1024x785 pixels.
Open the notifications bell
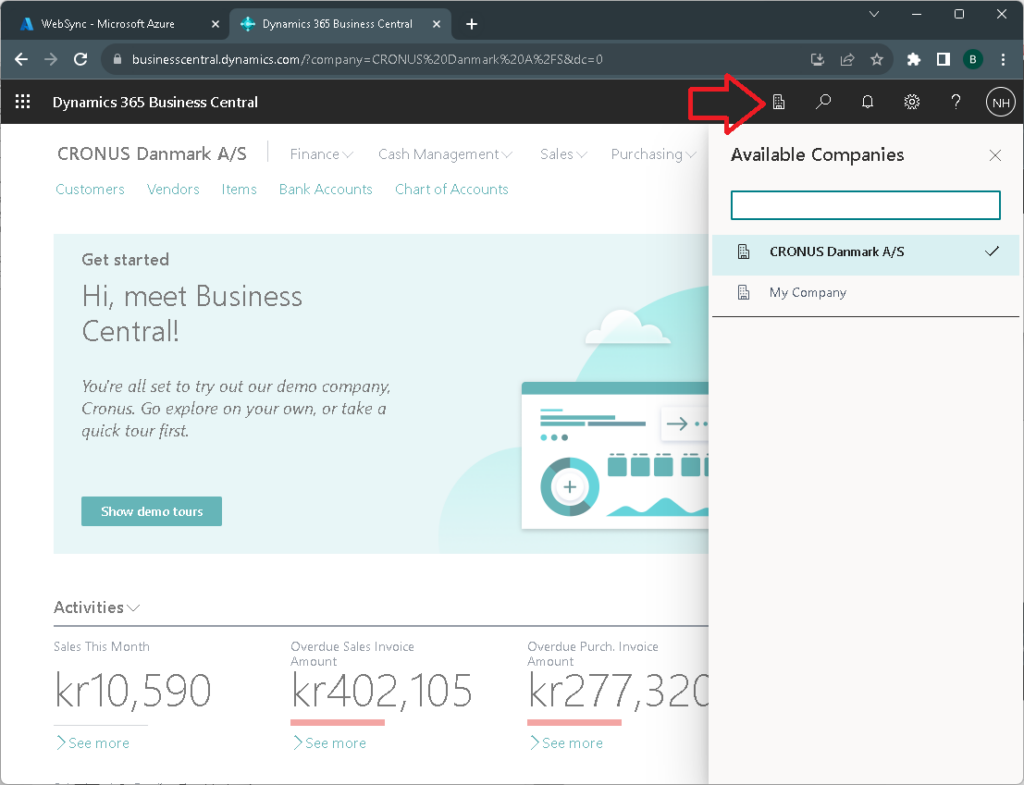(867, 102)
